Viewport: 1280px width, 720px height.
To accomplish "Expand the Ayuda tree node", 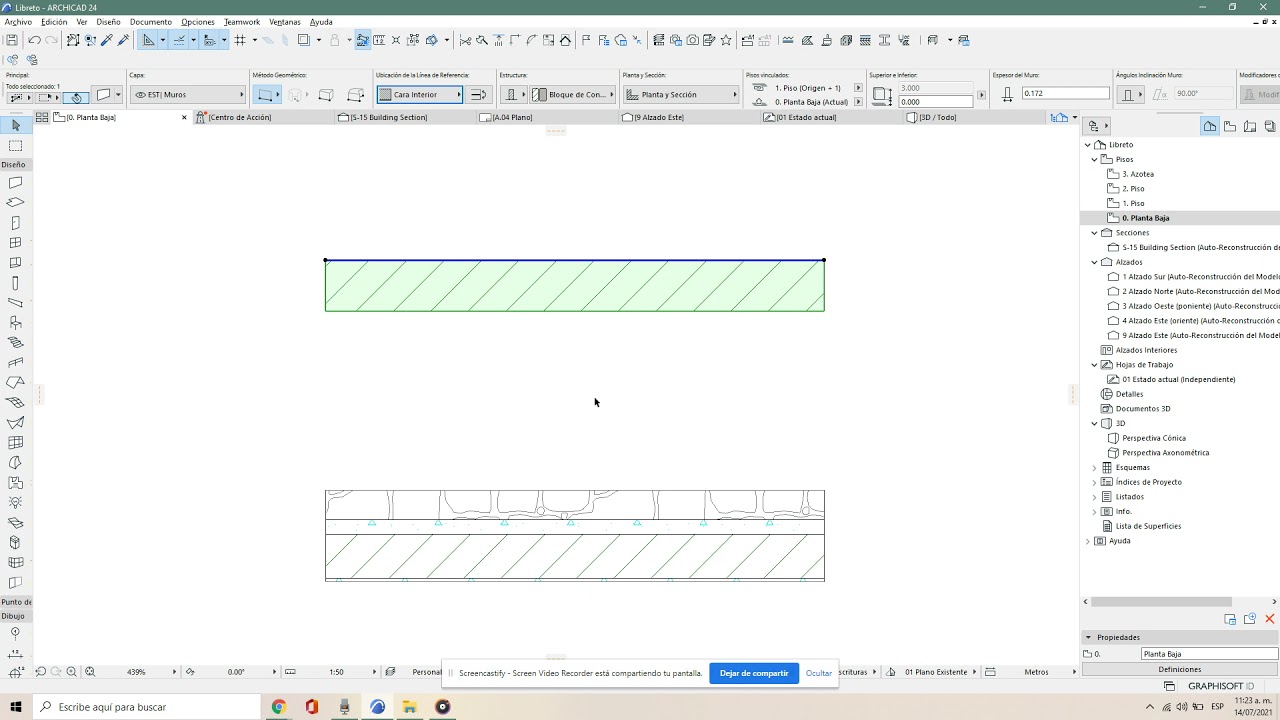I will tap(1088, 541).
